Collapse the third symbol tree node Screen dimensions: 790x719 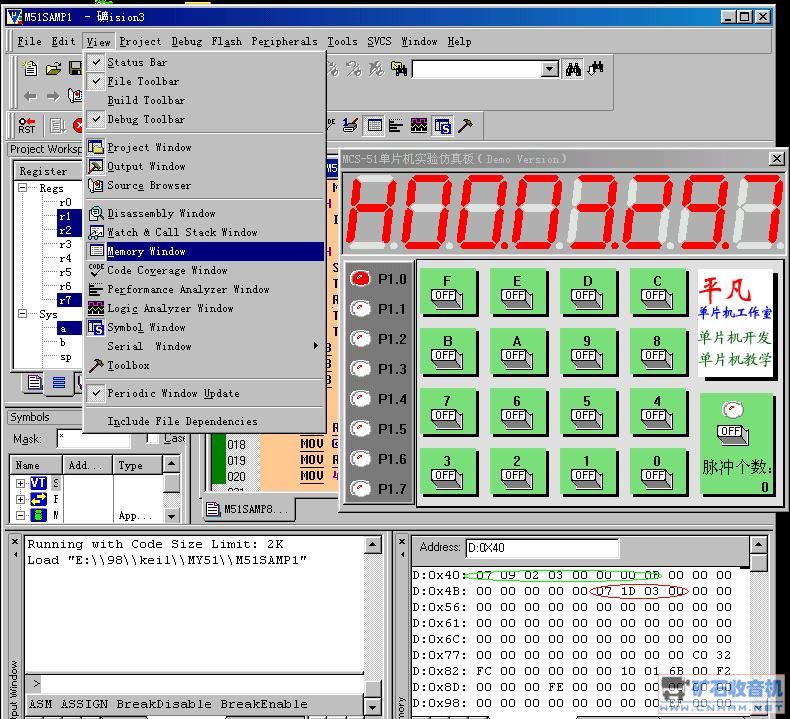(x=20, y=515)
